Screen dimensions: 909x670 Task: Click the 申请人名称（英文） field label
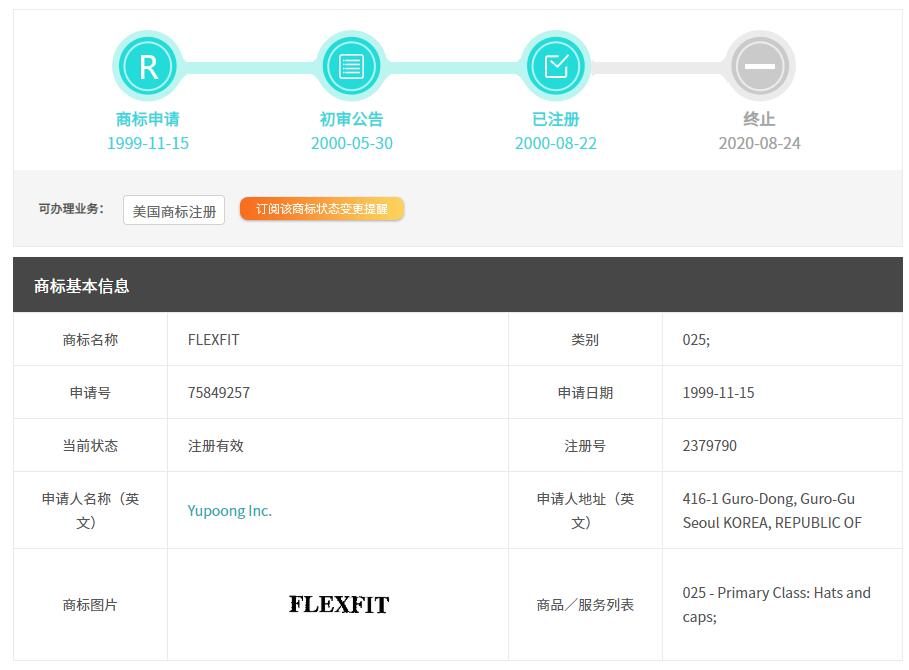pyautogui.click(x=90, y=511)
